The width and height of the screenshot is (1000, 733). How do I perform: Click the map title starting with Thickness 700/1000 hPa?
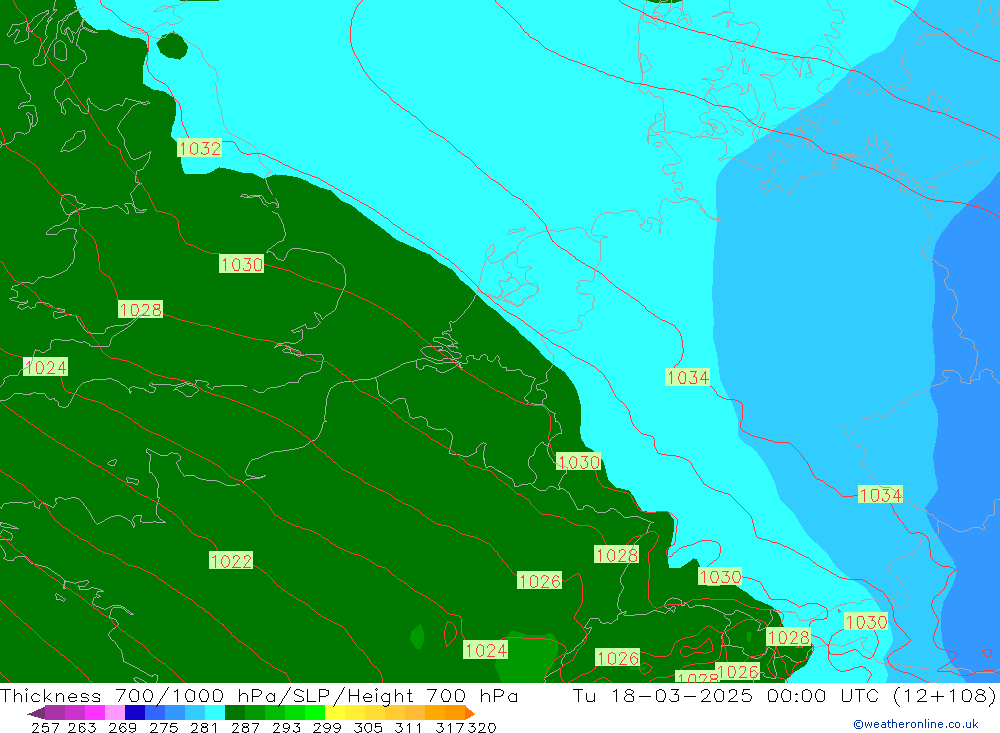259,695
